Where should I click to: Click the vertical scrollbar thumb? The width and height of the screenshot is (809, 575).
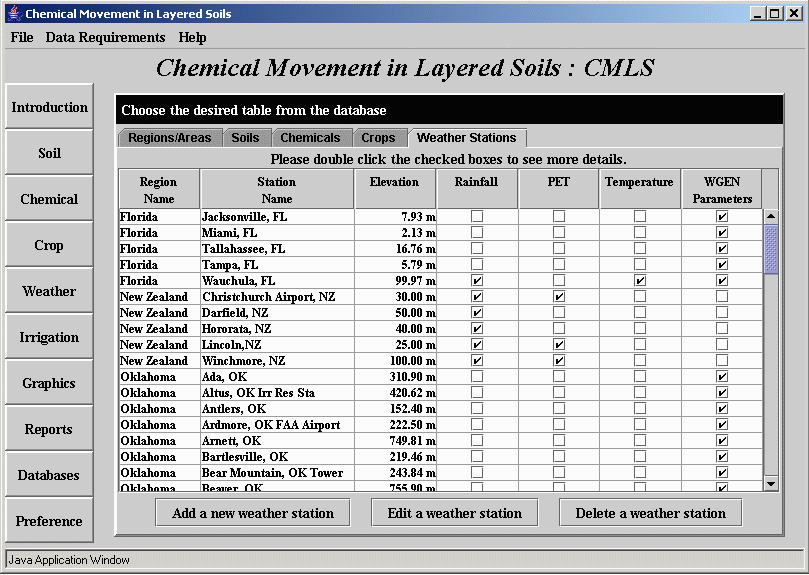pyautogui.click(x=771, y=249)
